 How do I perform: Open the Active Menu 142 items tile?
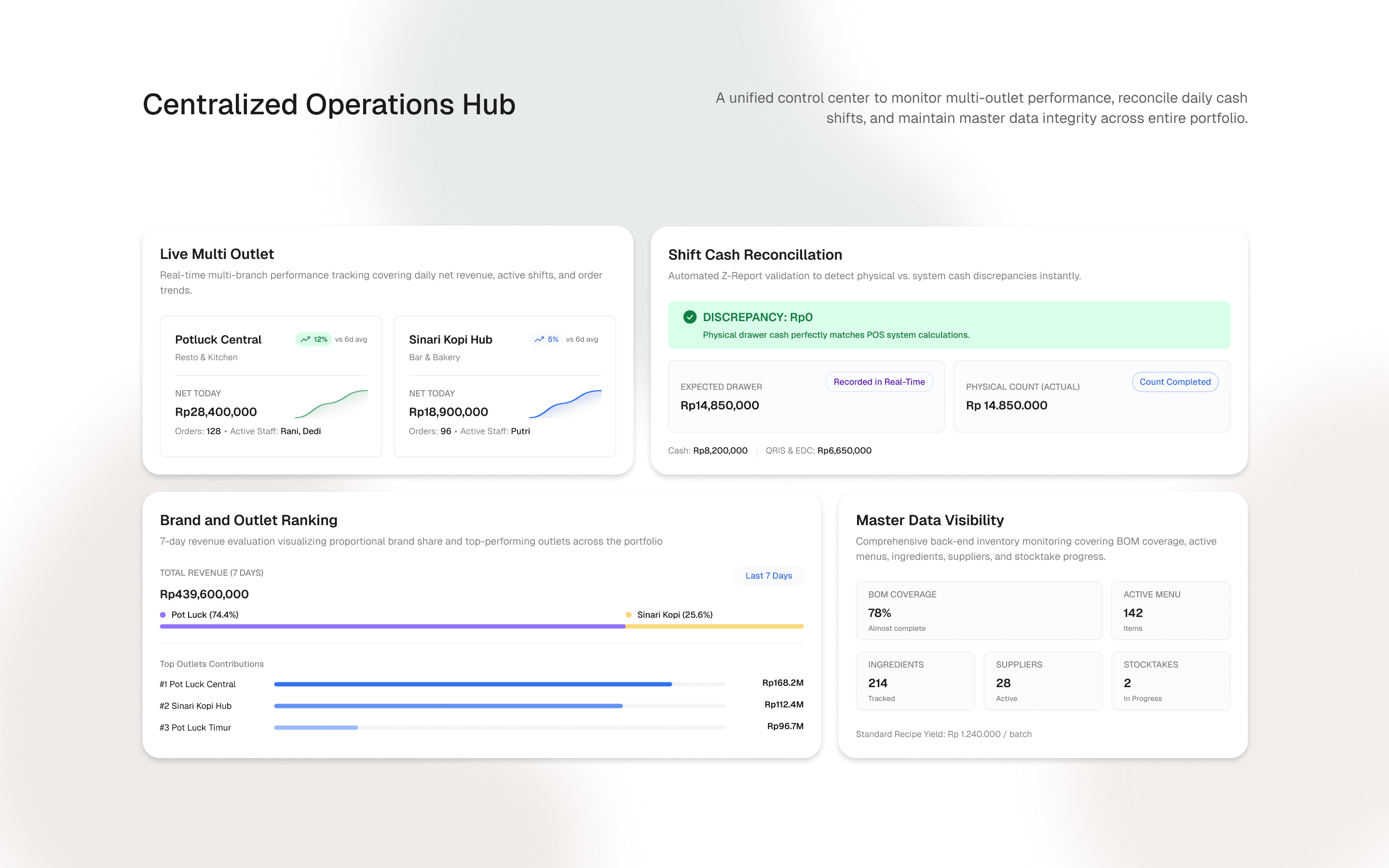pos(1171,611)
